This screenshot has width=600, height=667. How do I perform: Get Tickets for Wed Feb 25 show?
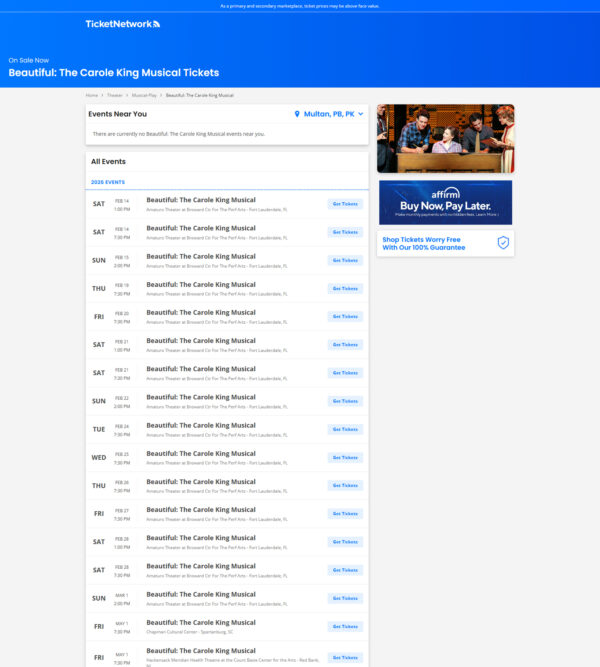click(x=345, y=457)
